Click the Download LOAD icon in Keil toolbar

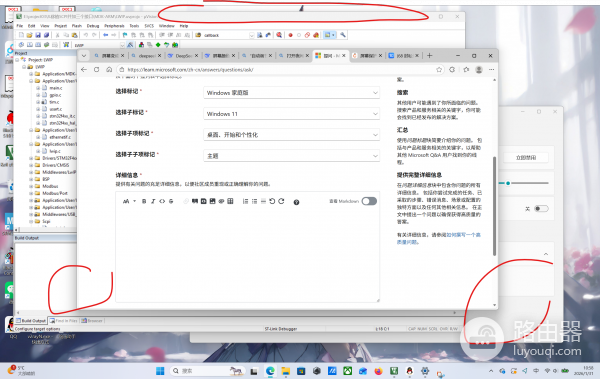pyautogui.click(x=66, y=45)
